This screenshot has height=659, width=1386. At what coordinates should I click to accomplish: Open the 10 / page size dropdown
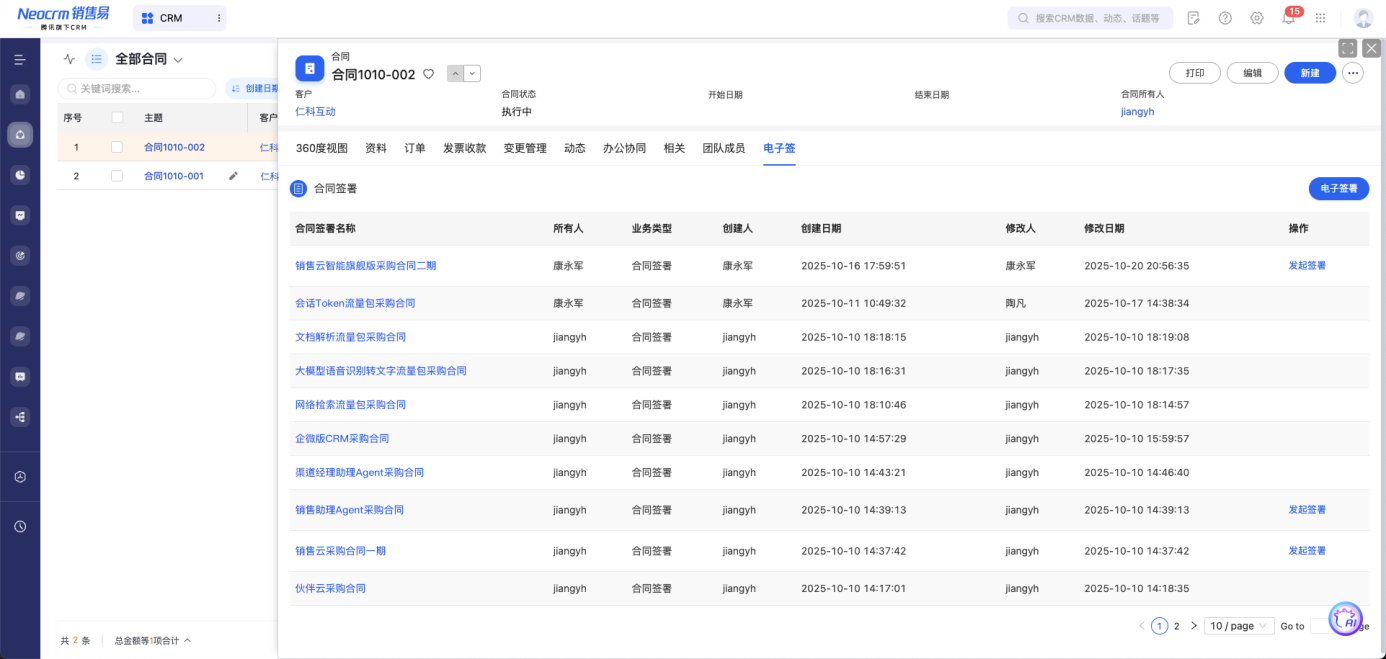pos(1238,626)
